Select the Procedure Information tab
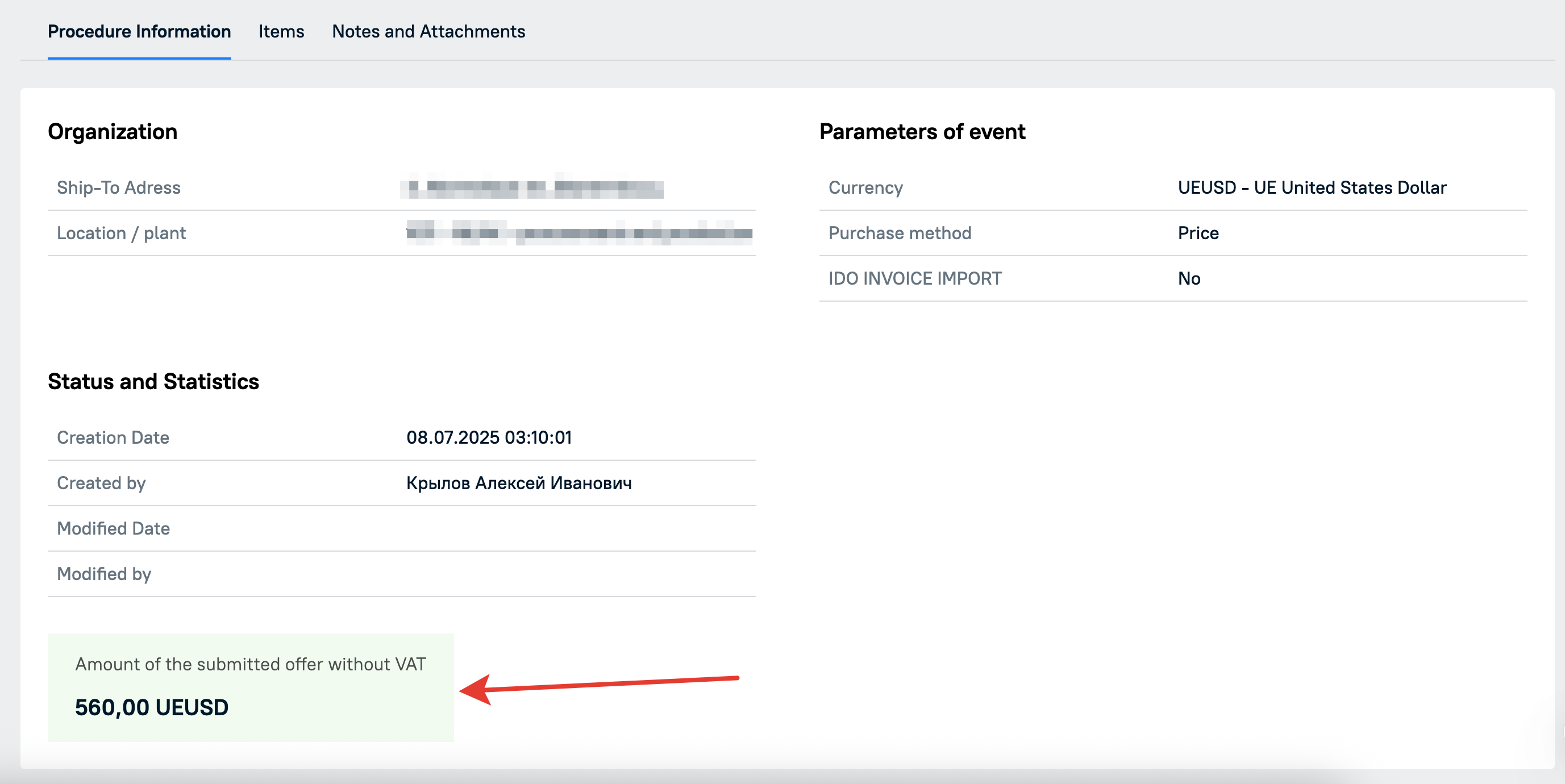This screenshot has height=784, width=1565. coord(139,31)
